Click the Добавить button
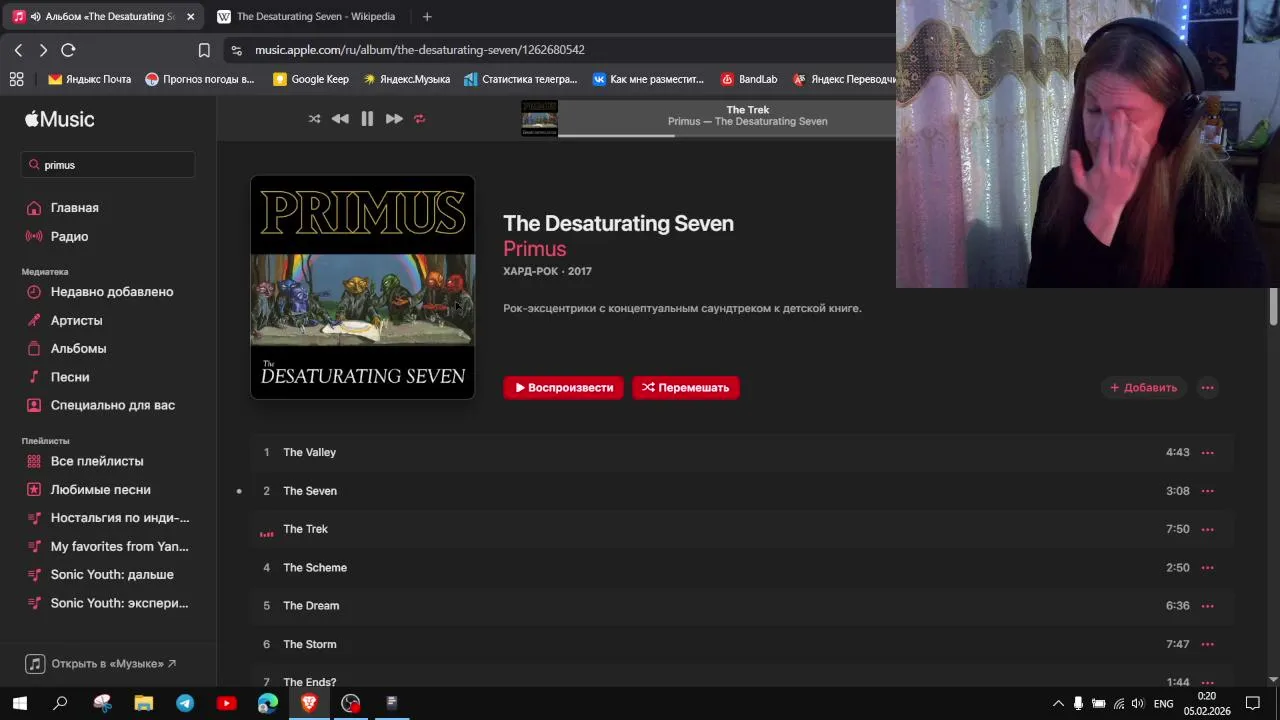This screenshot has height=720, width=1280. pyautogui.click(x=1143, y=388)
